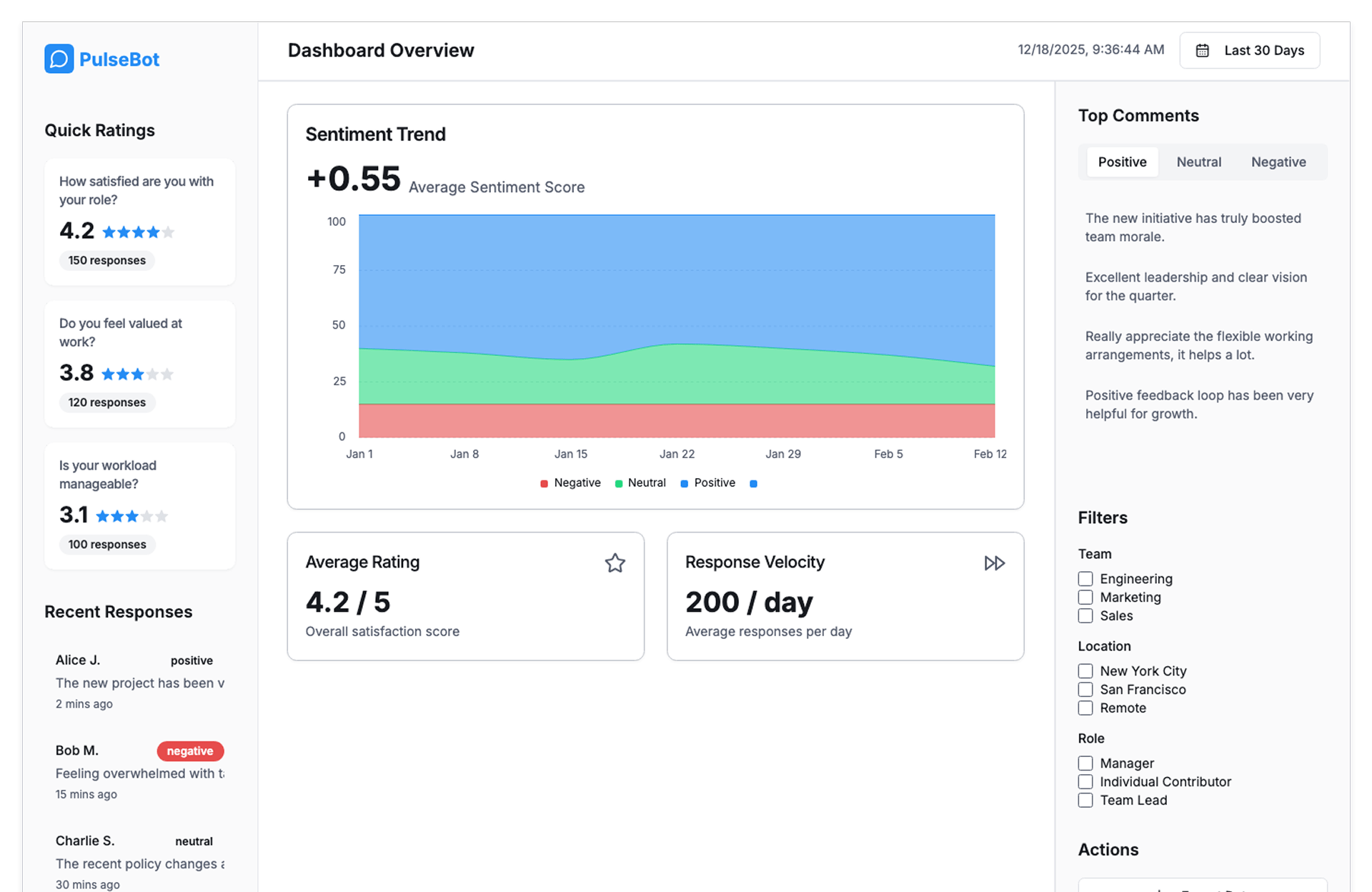Viewport: 1372px width, 892px height.
Task: Click the fast-forward icon on Response Velocity card
Action: [x=994, y=563]
